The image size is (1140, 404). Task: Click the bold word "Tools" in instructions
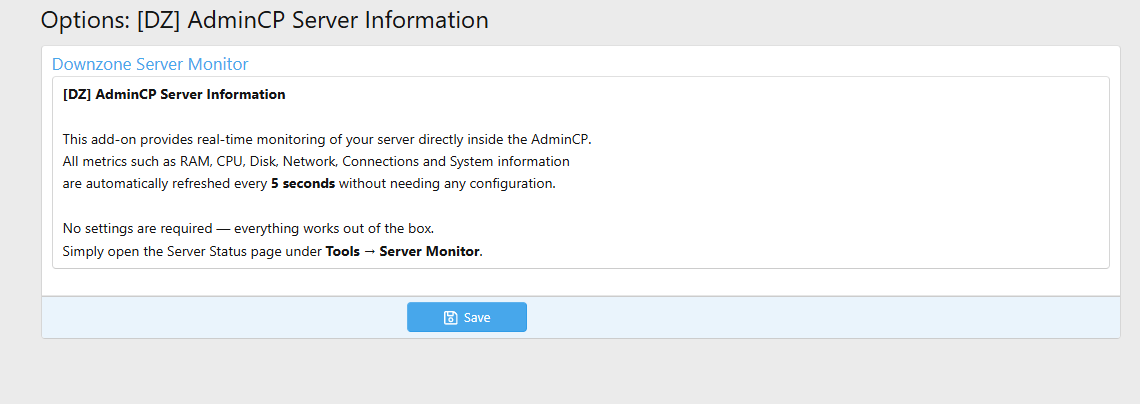point(342,251)
